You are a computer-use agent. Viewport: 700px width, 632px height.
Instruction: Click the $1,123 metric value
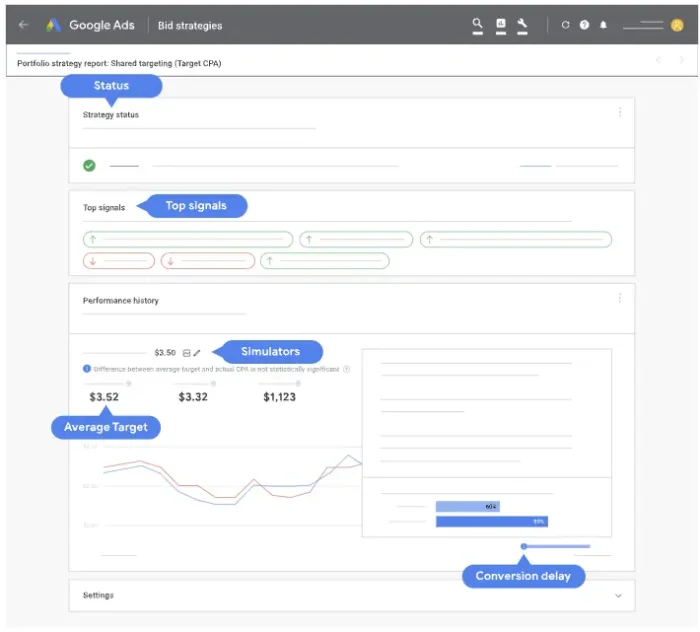[279, 397]
